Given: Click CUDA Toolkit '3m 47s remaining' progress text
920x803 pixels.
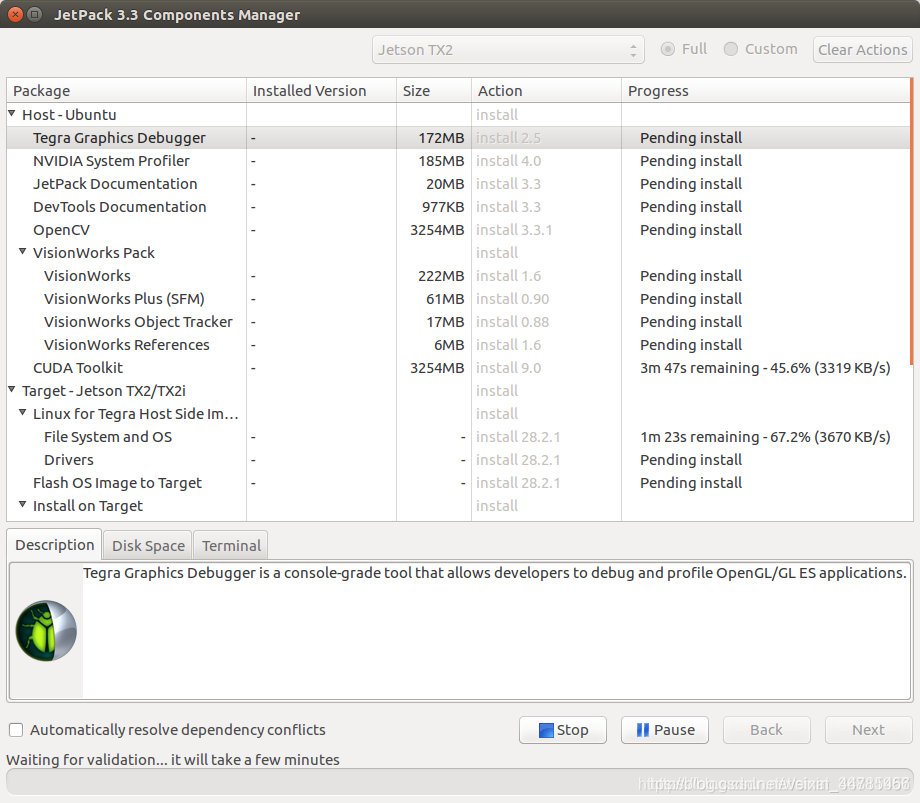Looking at the screenshot, I should (765, 368).
